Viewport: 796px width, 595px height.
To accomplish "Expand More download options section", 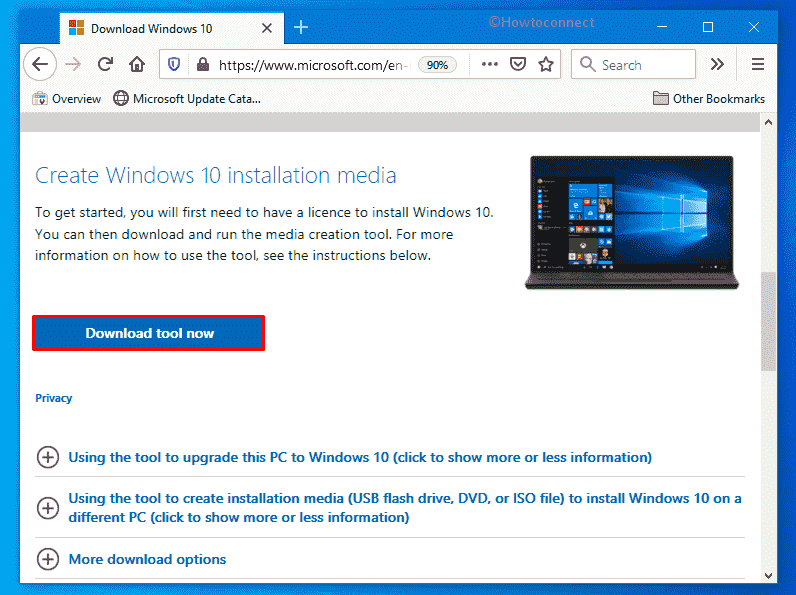I will coord(147,559).
